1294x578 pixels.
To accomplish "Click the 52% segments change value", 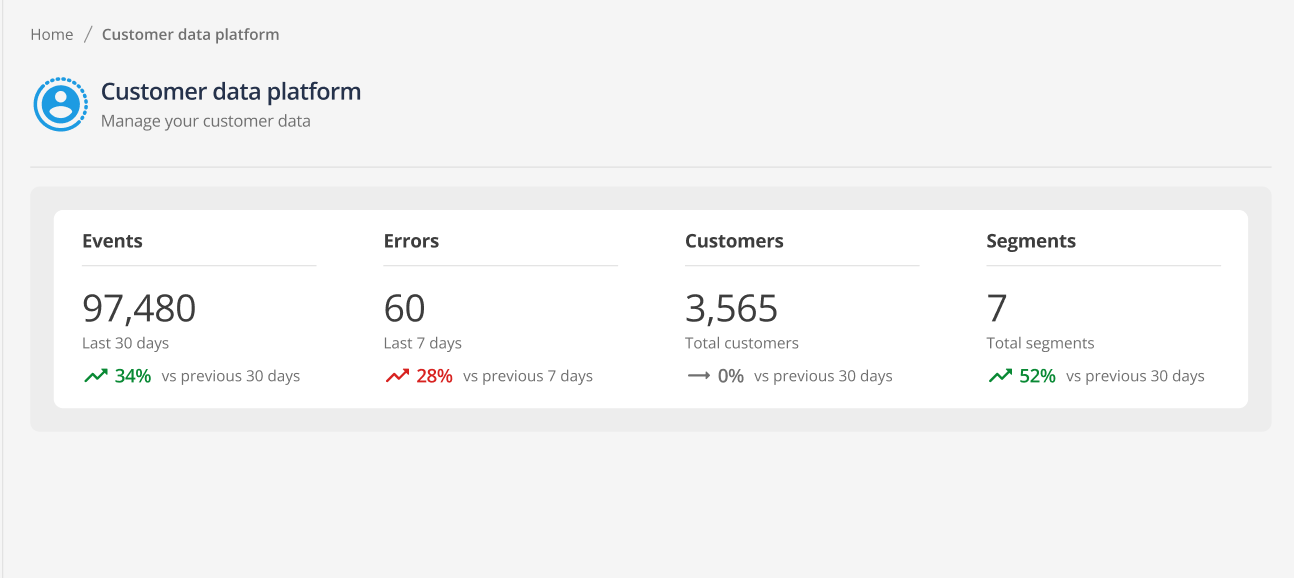I will (x=1037, y=376).
